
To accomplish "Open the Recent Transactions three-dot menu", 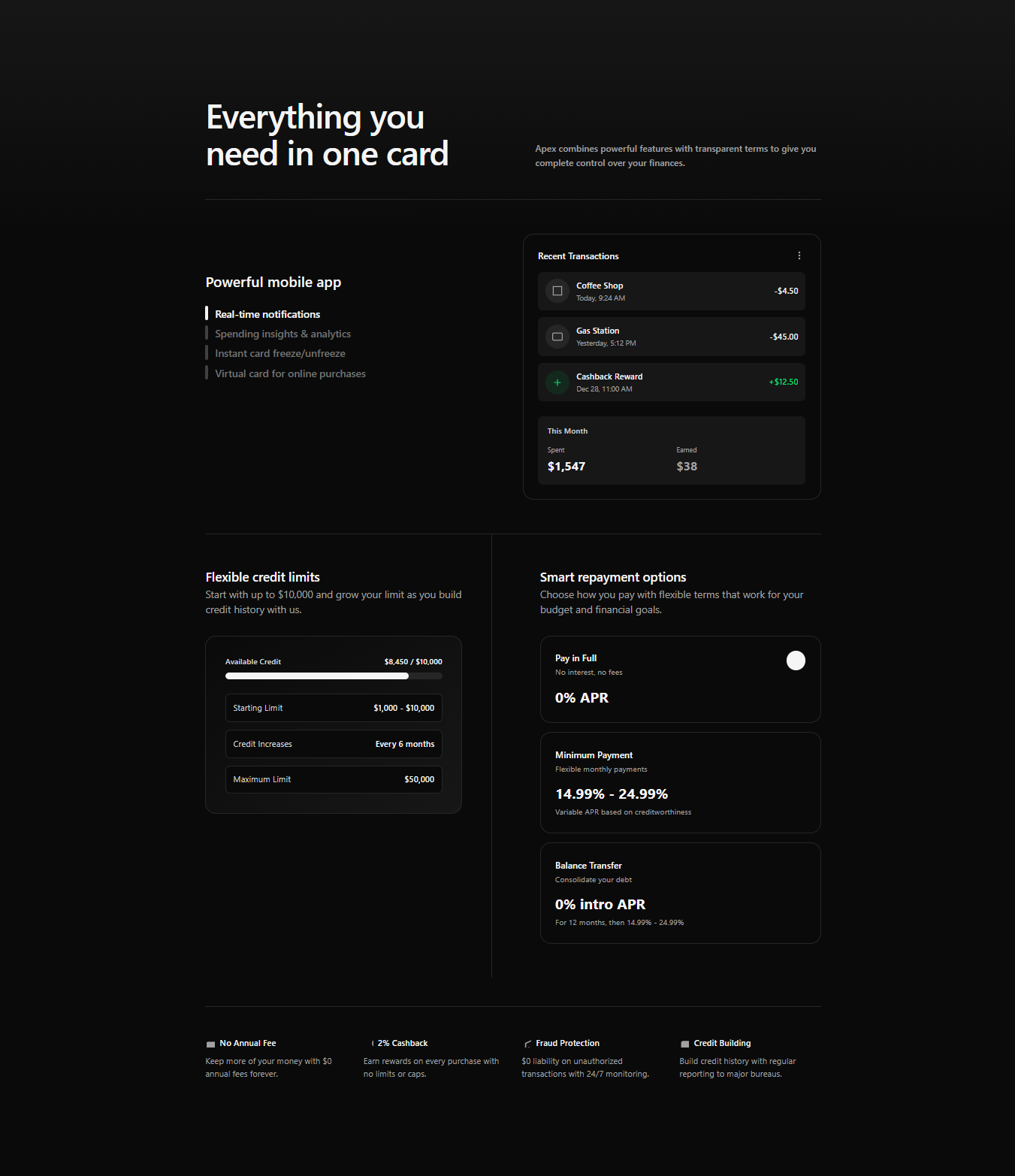I will click(x=799, y=256).
